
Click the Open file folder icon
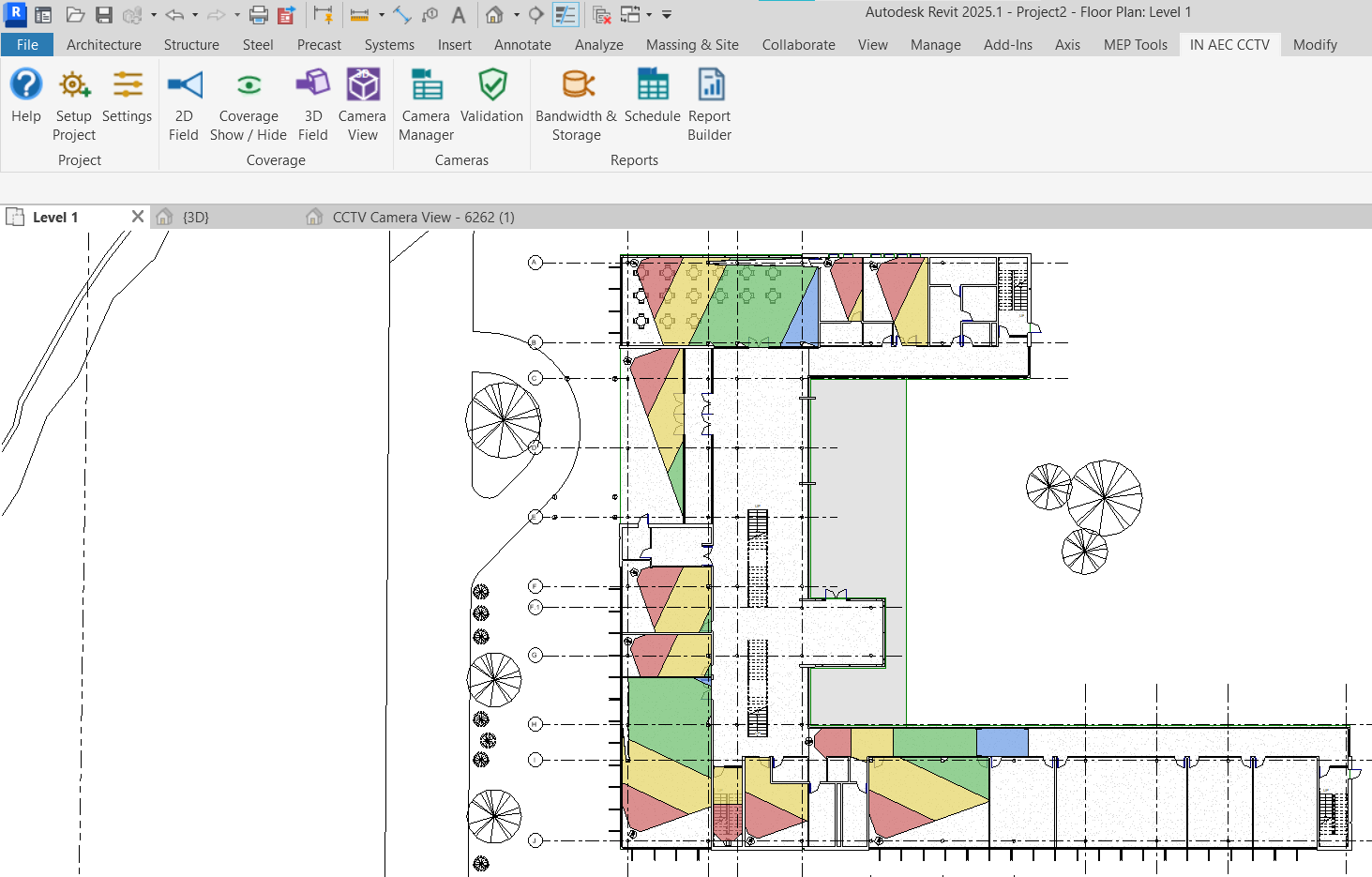pyautogui.click(x=76, y=15)
